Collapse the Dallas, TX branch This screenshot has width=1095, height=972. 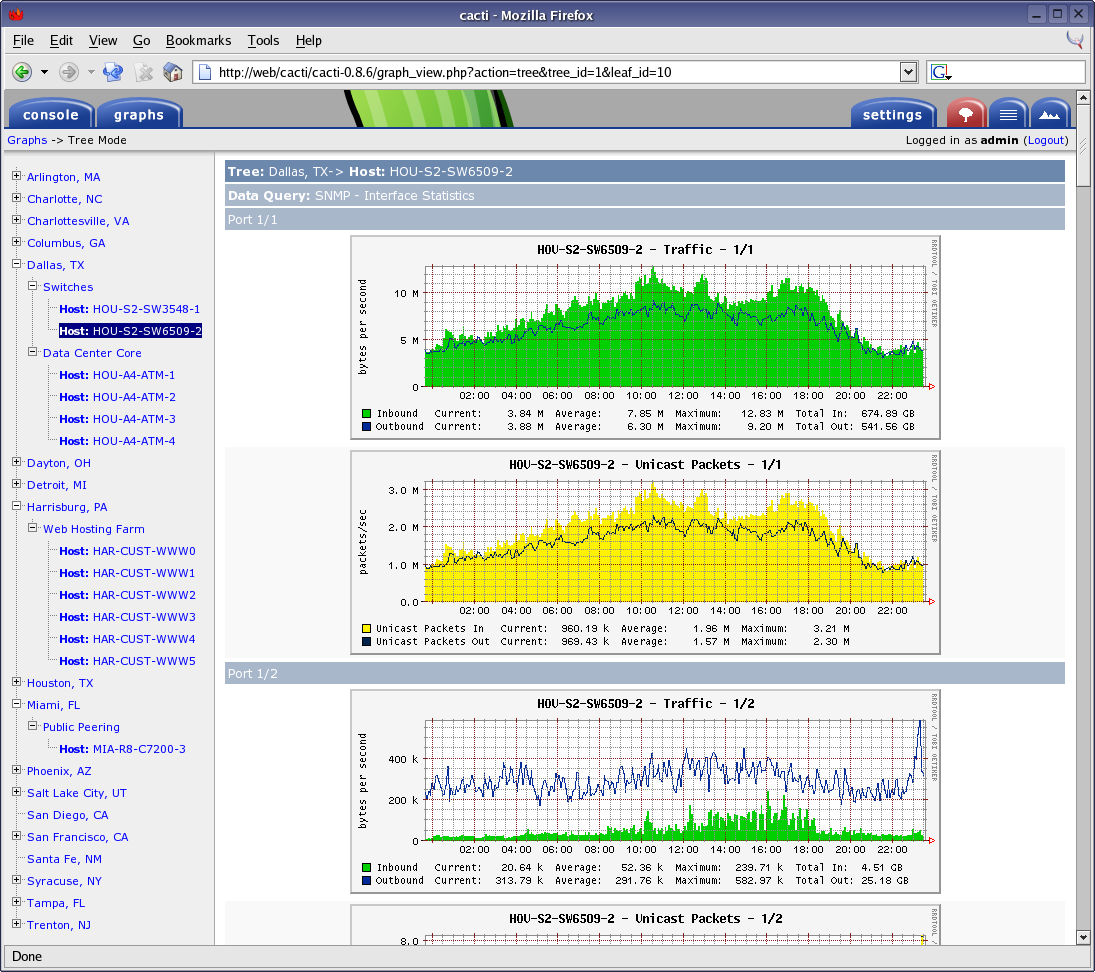14,265
